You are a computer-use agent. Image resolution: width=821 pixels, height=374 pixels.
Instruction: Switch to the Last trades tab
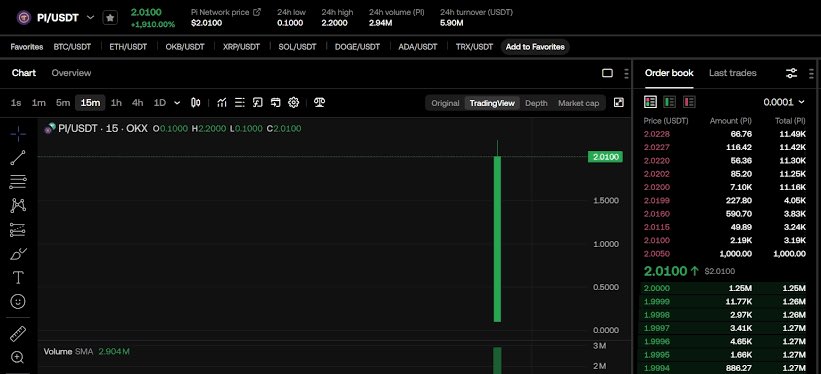click(733, 73)
